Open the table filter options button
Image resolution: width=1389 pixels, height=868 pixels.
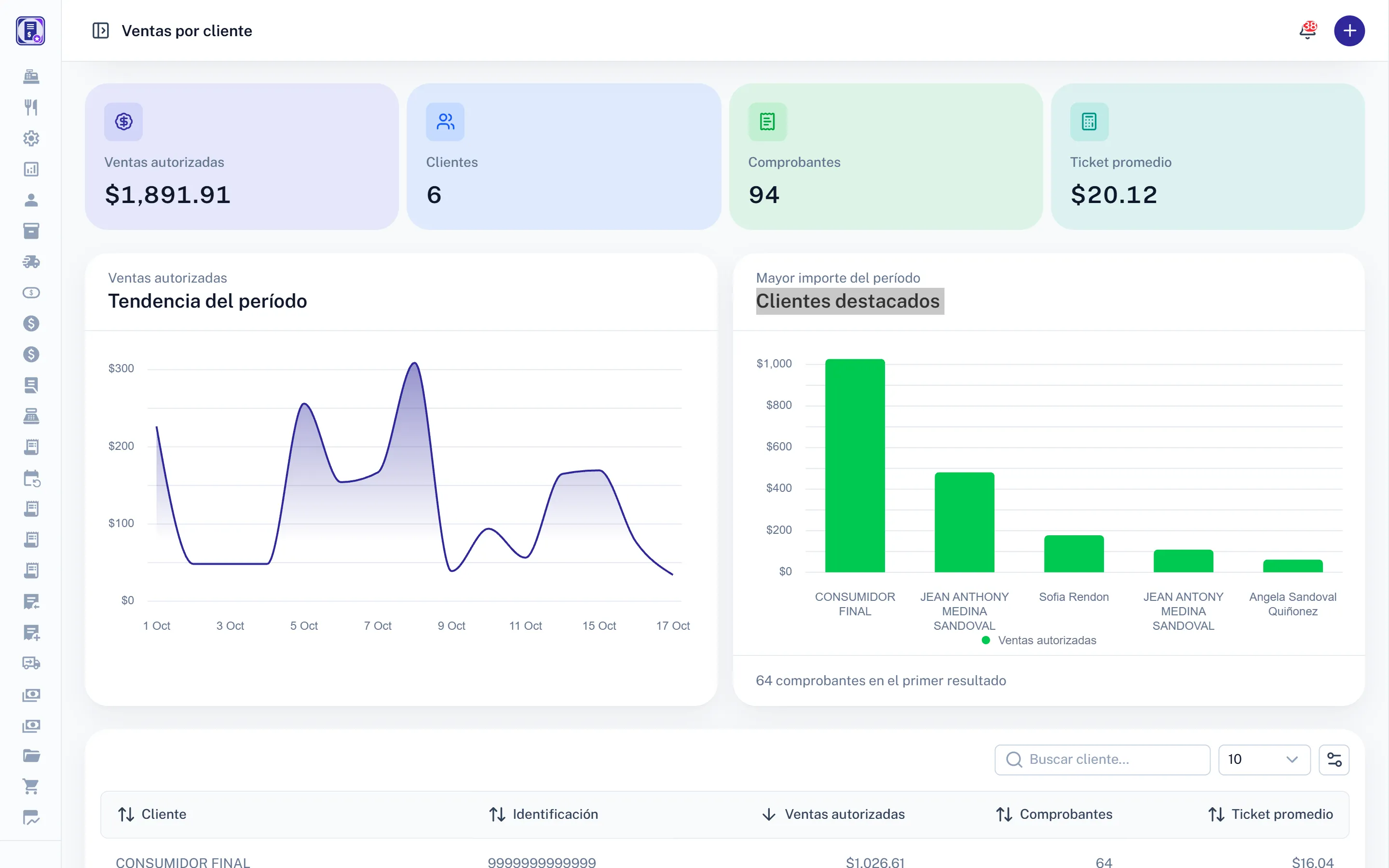pos(1334,759)
